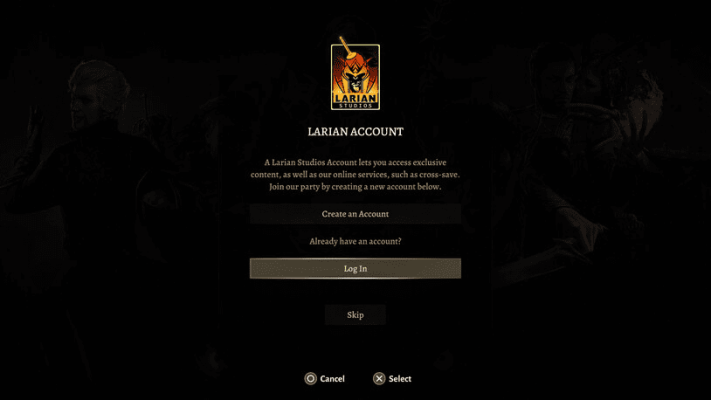Click the LARIAN wordmark inside the logo
The height and width of the screenshot is (400, 711).
coord(355,98)
